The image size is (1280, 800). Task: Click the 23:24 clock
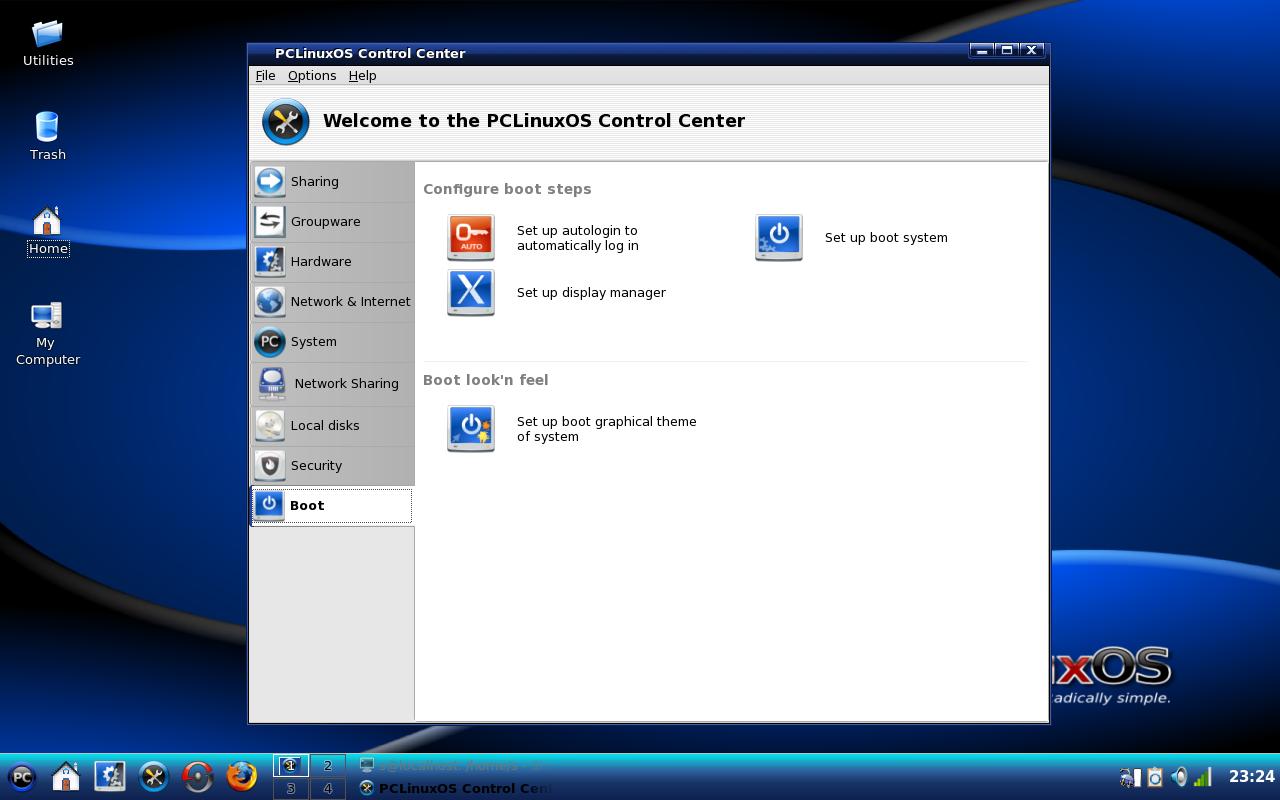(1251, 776)
